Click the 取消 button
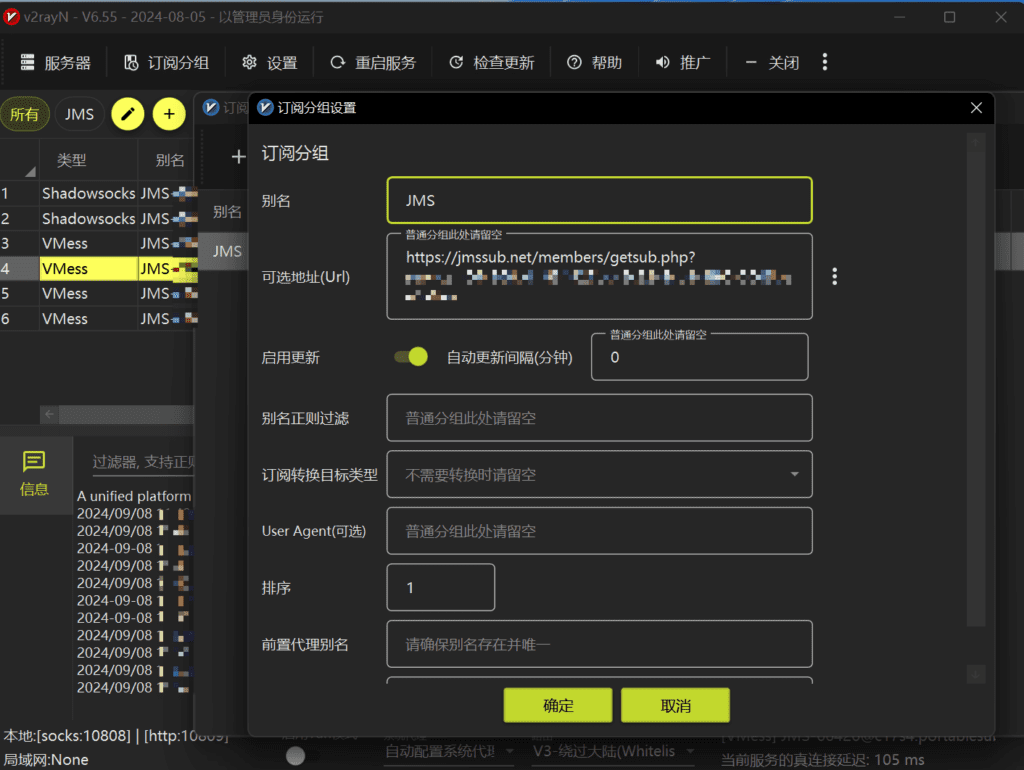Image resolution: width=1024 pixels, height=770 pixels. [x=675, y=705]
